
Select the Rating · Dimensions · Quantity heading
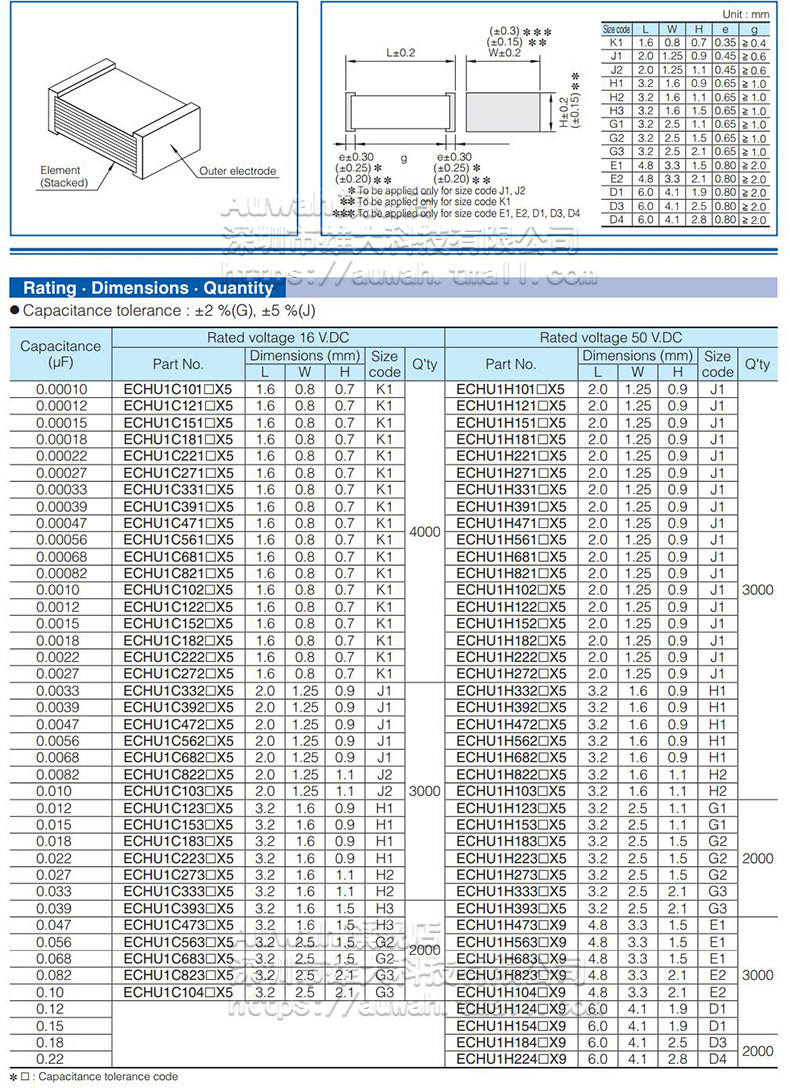click(x=148, y=288)
